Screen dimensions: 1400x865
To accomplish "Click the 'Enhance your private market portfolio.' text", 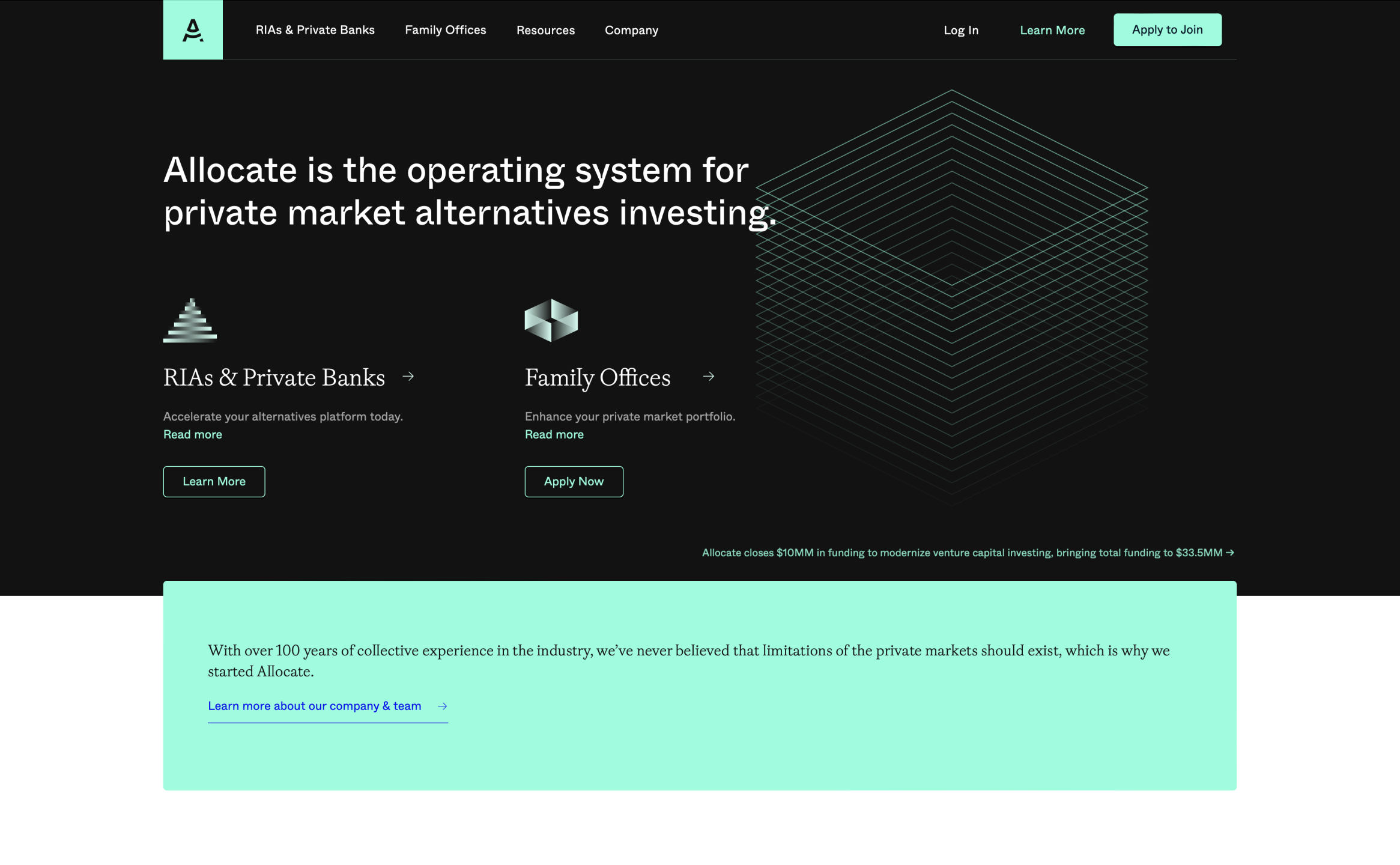I will pos(630,417).
